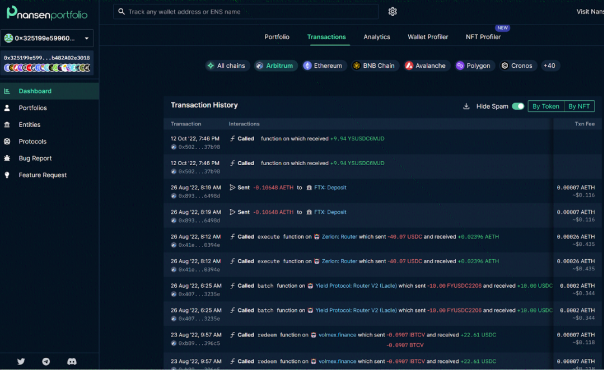Click Zerion Router icon in first execute row
604x370 pixels.
pos(317,237)
